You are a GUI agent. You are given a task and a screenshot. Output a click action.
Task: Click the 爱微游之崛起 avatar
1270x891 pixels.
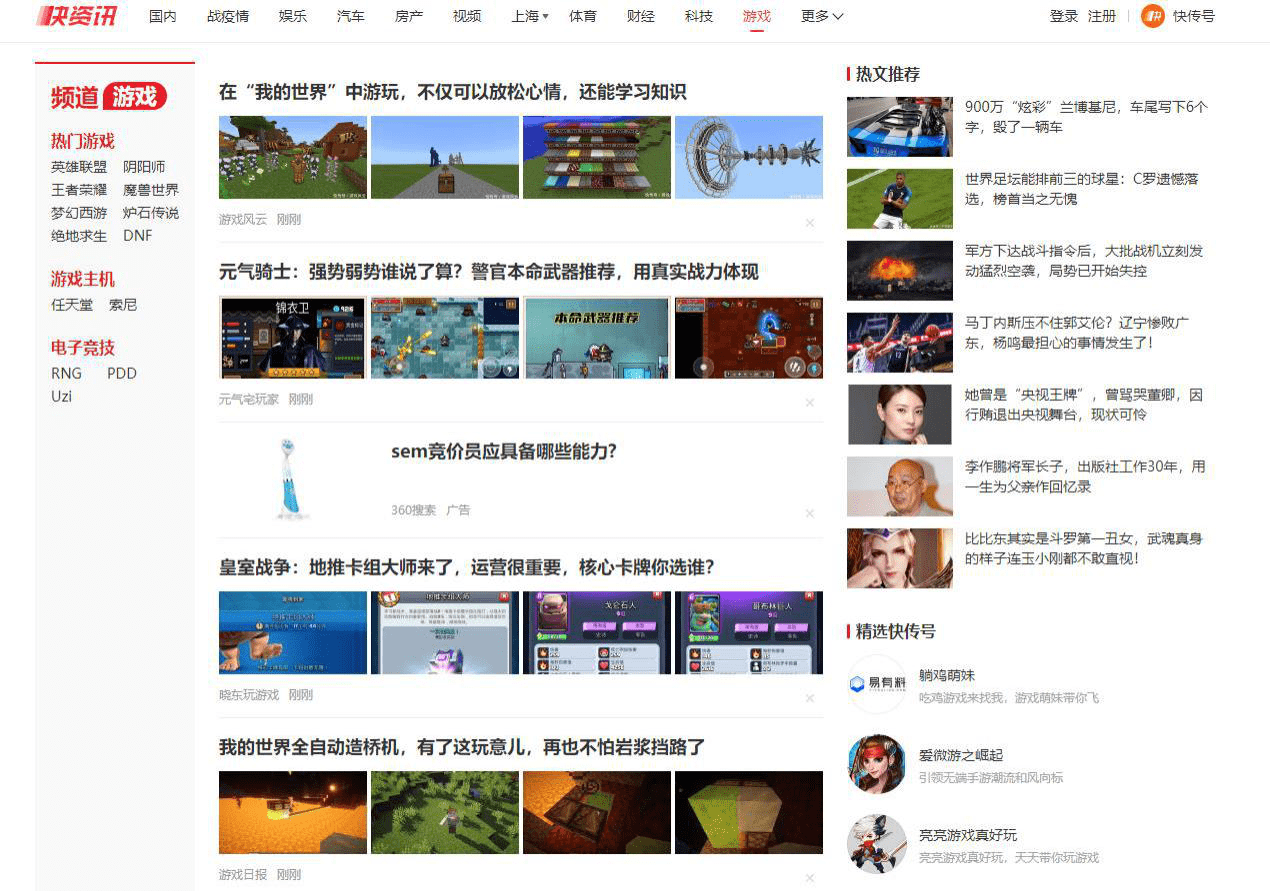click(x=877, y=765)
